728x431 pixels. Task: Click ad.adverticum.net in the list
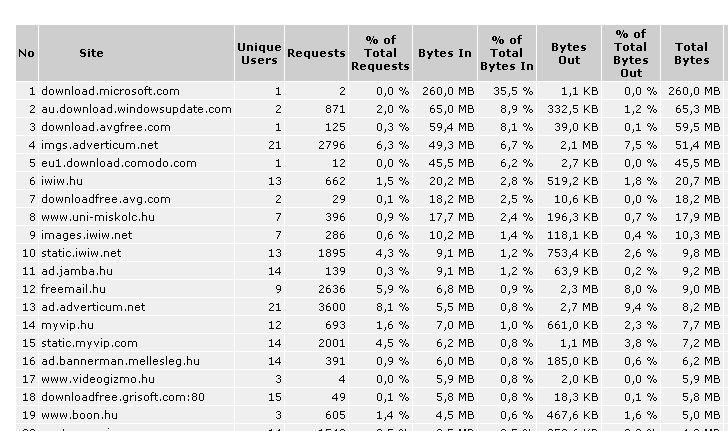[93, 307]
